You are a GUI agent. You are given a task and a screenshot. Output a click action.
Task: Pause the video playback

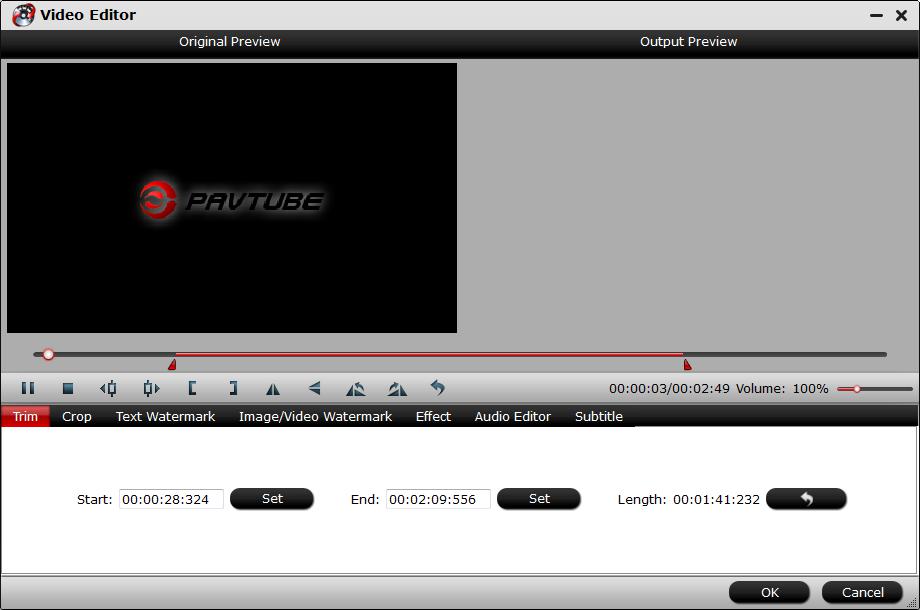[28, 388]
